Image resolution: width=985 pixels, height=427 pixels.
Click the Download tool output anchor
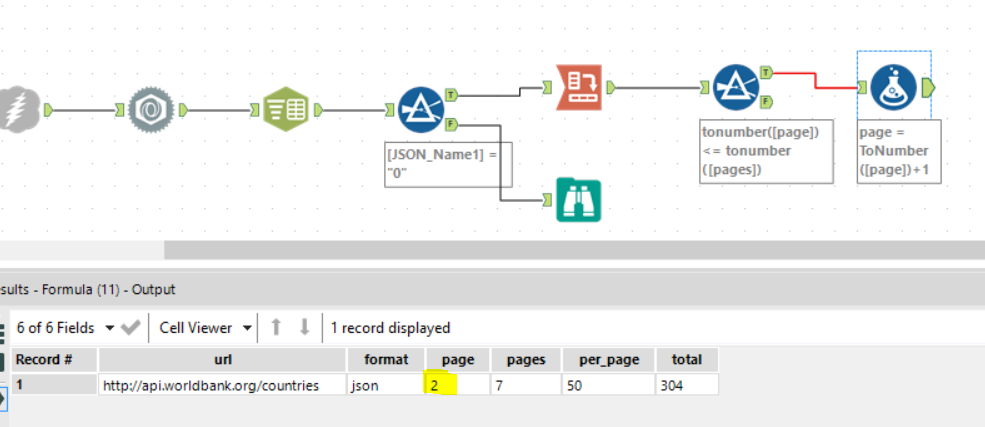[x=183, y=111]
